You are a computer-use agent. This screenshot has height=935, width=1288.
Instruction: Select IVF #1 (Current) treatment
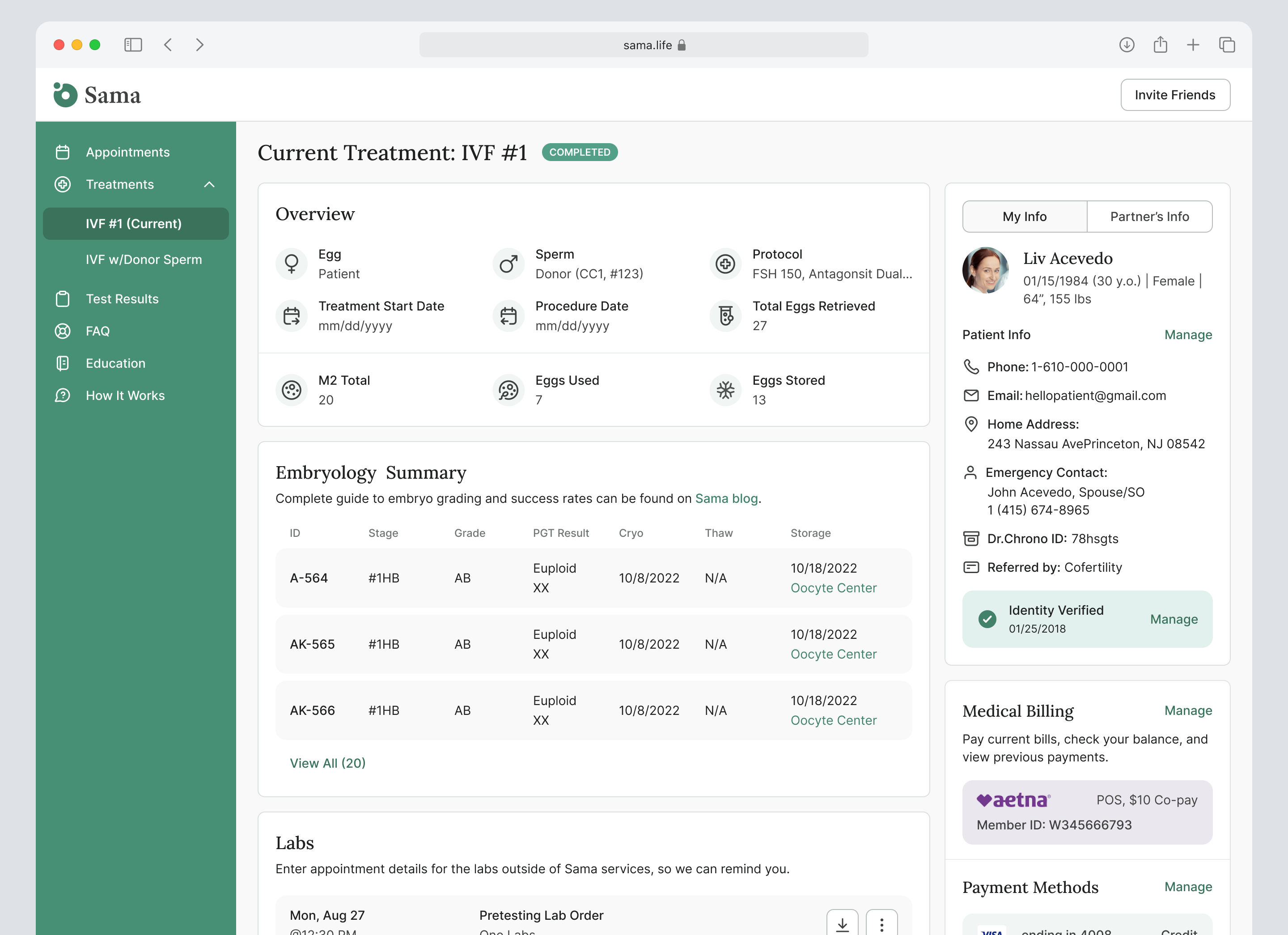[x=136, y=224]
